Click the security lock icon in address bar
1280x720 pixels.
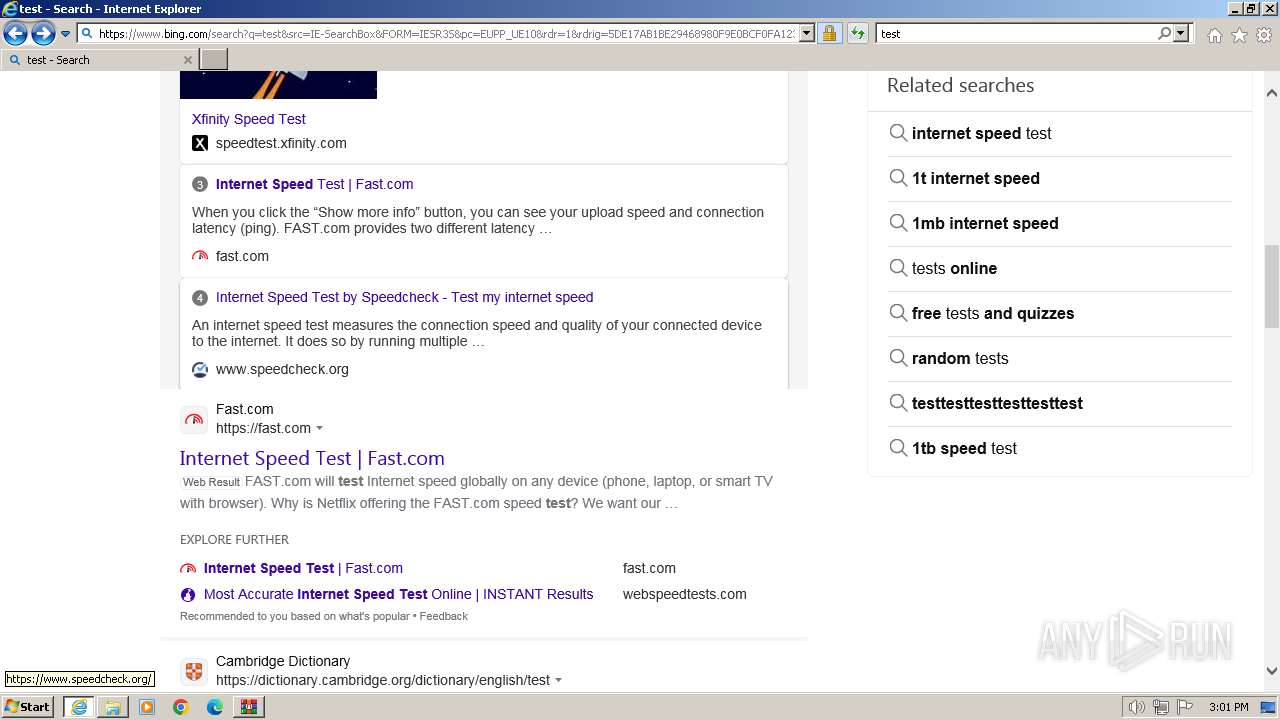829,33
